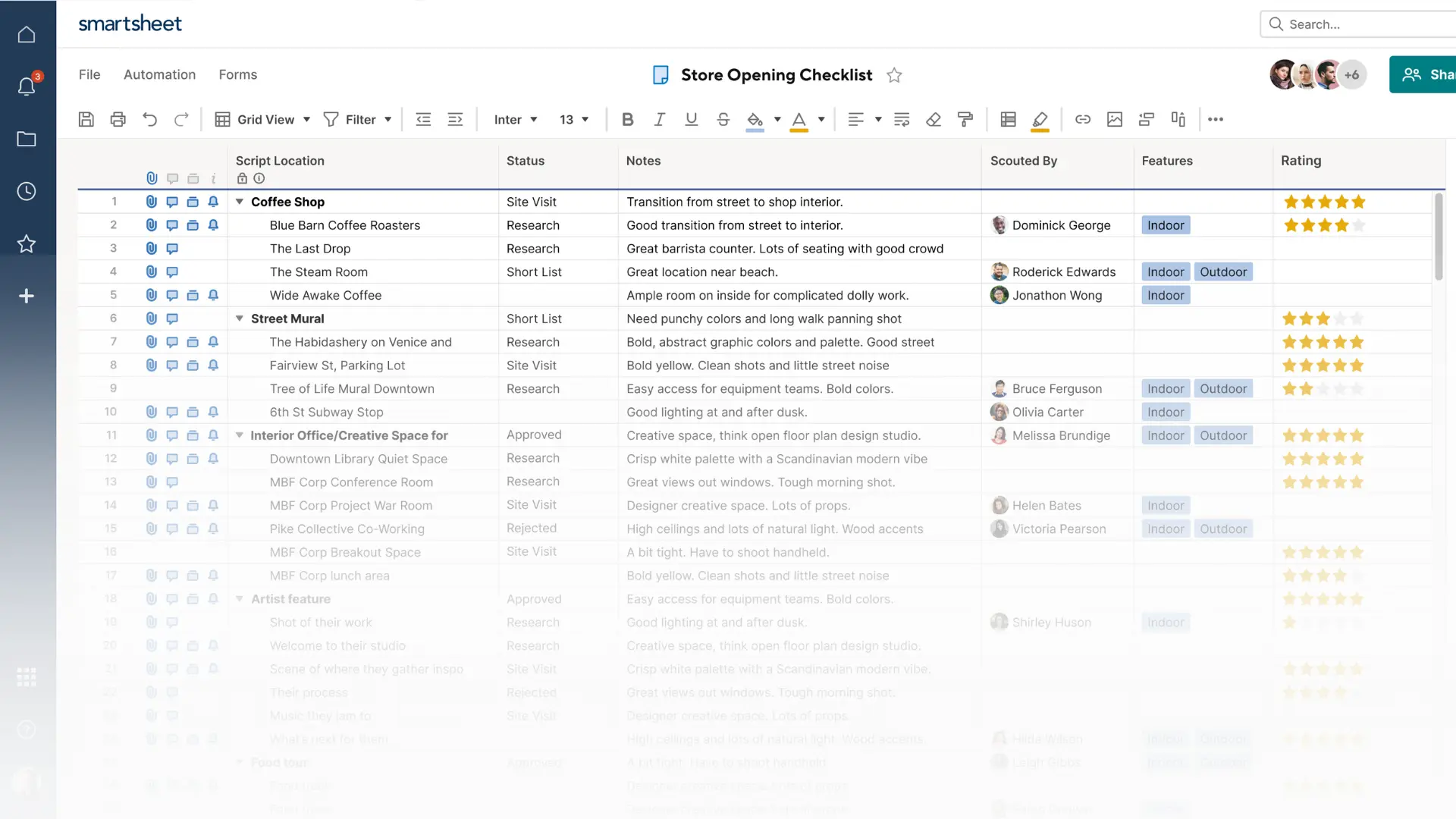The height and width of the screenshot is (819, 1456).
Task: Toggle Strikethrough formatting
Action: (x=723, y=119)
